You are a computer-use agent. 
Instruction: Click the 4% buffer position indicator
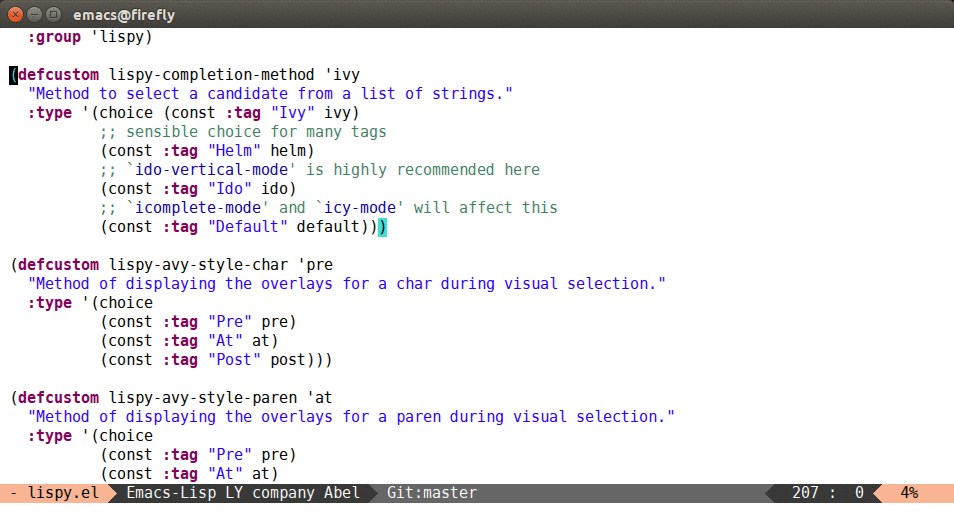click(x=910, y=493)
